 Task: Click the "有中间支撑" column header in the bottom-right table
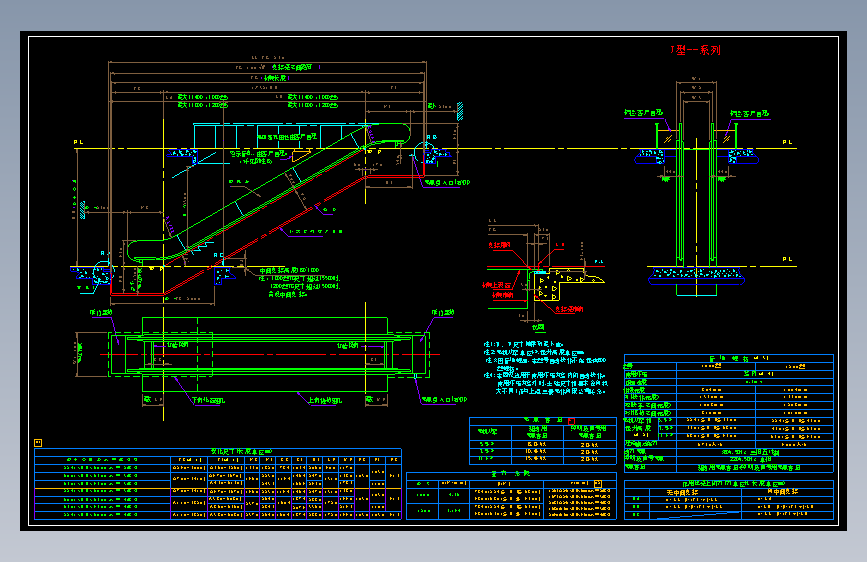pyautogui.click(x=782, y=491)
